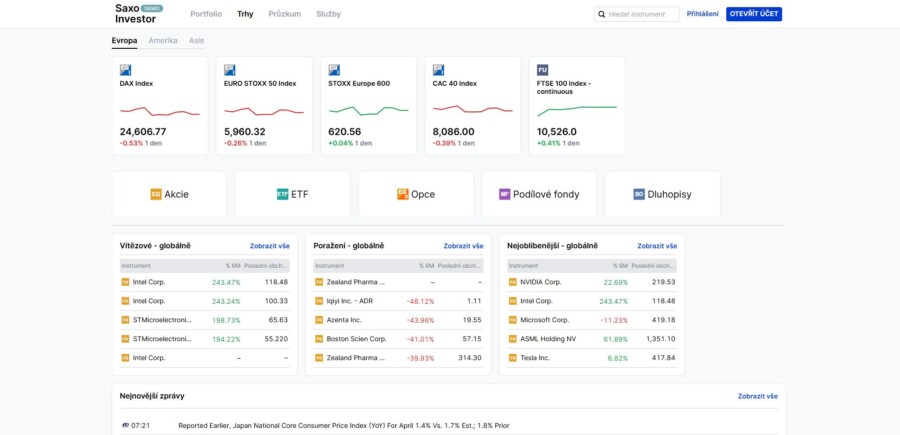The width and height of the screenshot is (900, 435).
Task: Open the Japan Core Consumer Price Index headline
Action: click(344, 426)
